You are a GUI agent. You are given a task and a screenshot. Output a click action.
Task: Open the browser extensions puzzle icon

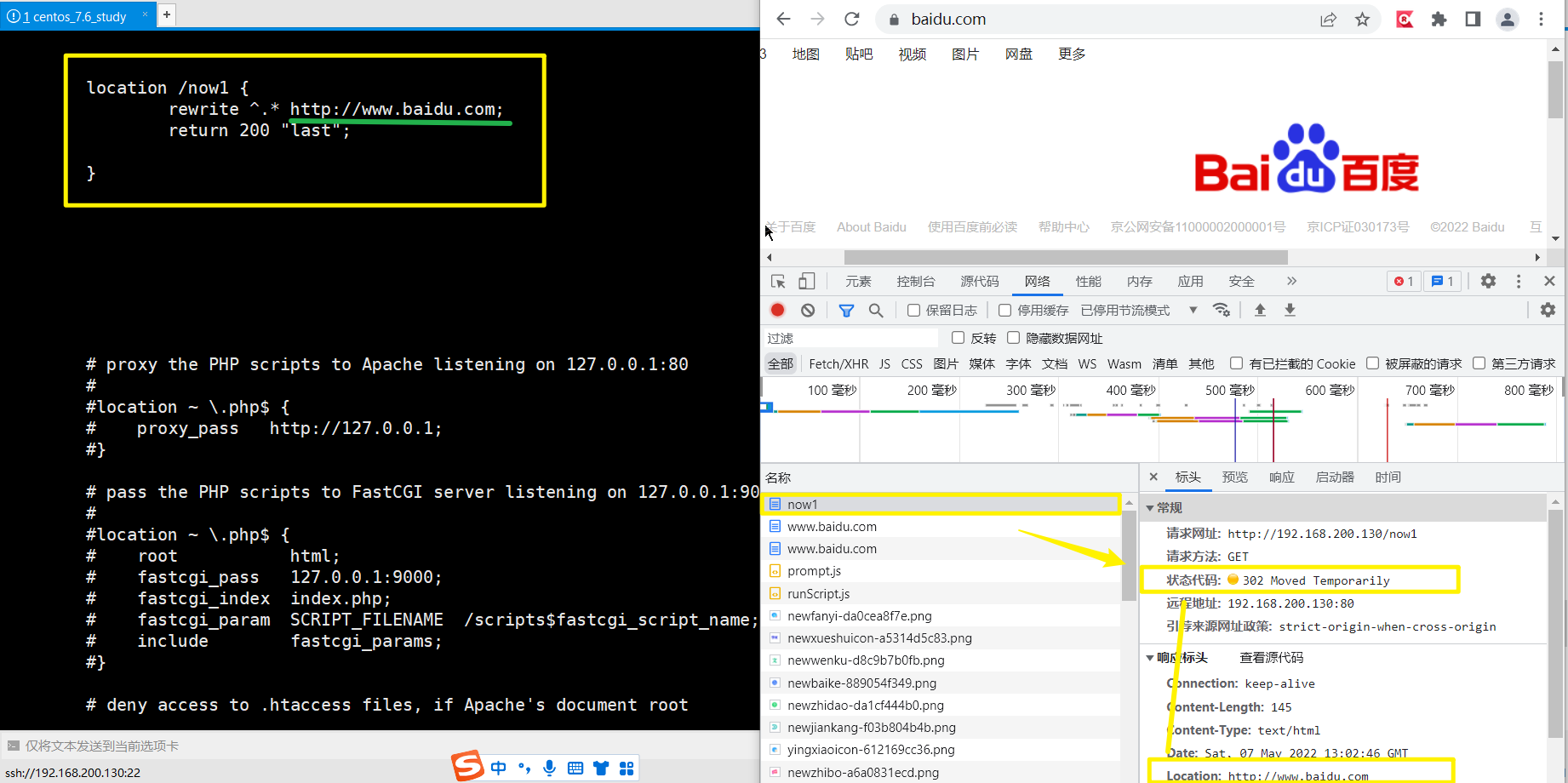[1439, 20]
